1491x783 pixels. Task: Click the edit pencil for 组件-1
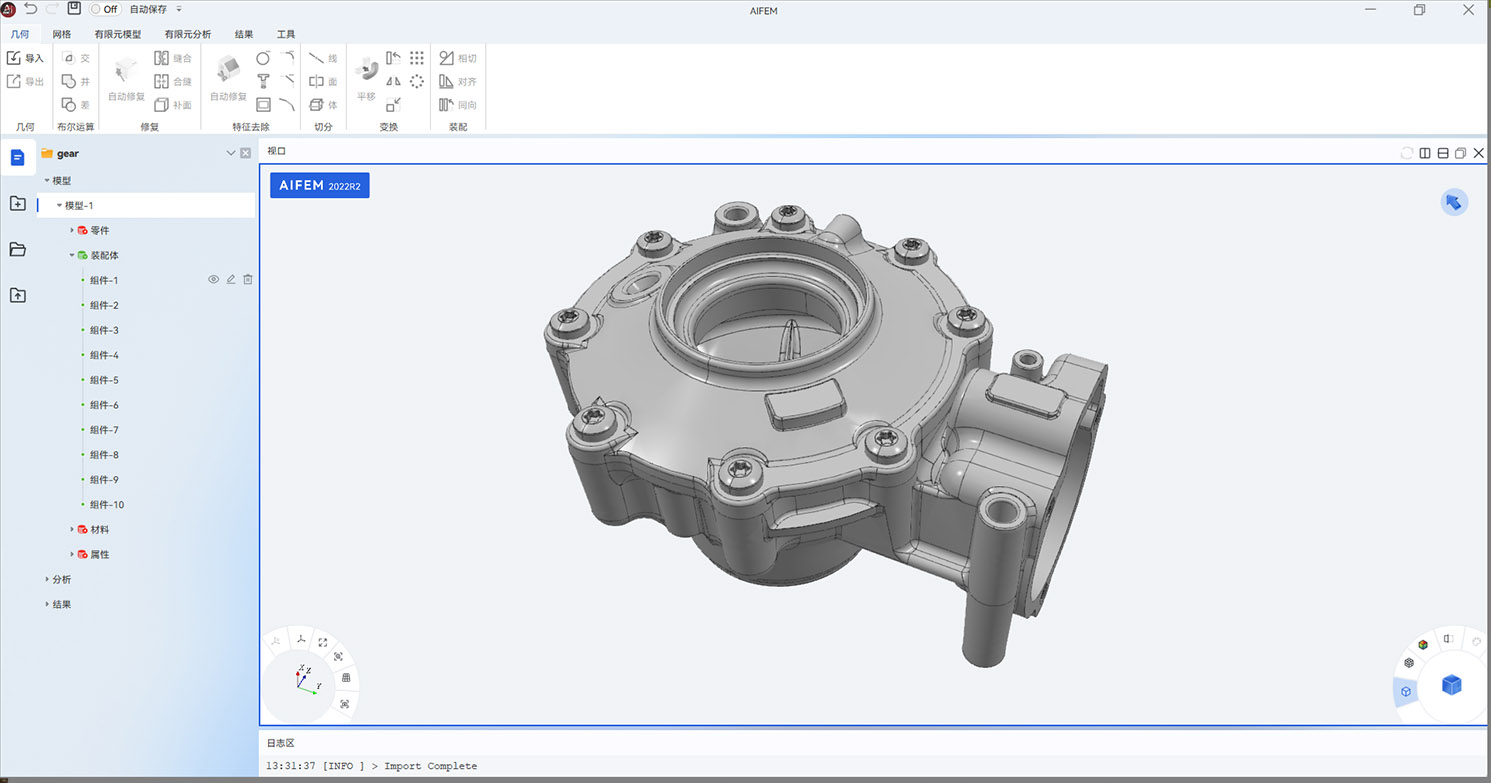[x=231, y=280]
